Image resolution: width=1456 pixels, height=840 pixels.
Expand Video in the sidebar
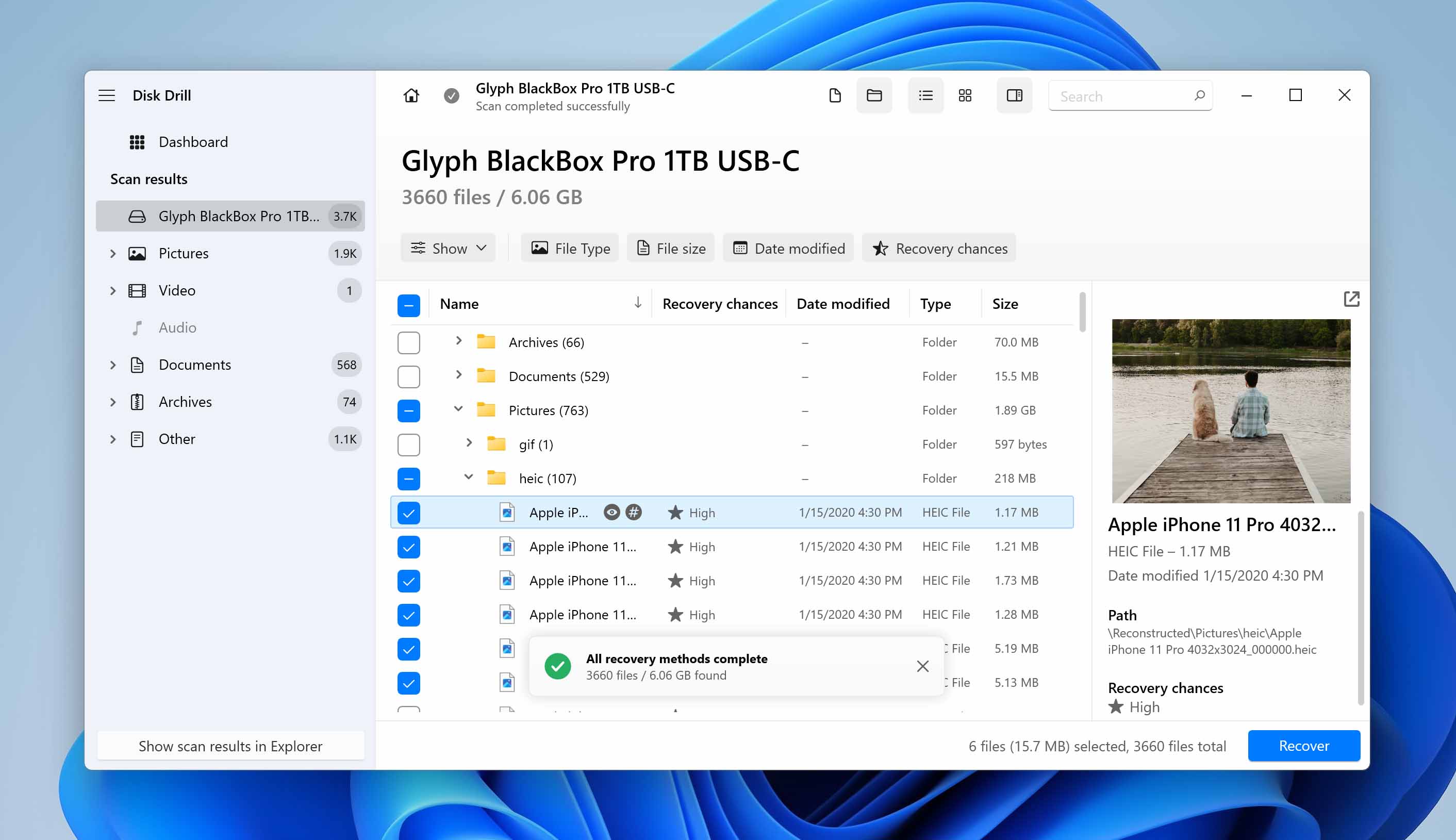pos(112,290)
